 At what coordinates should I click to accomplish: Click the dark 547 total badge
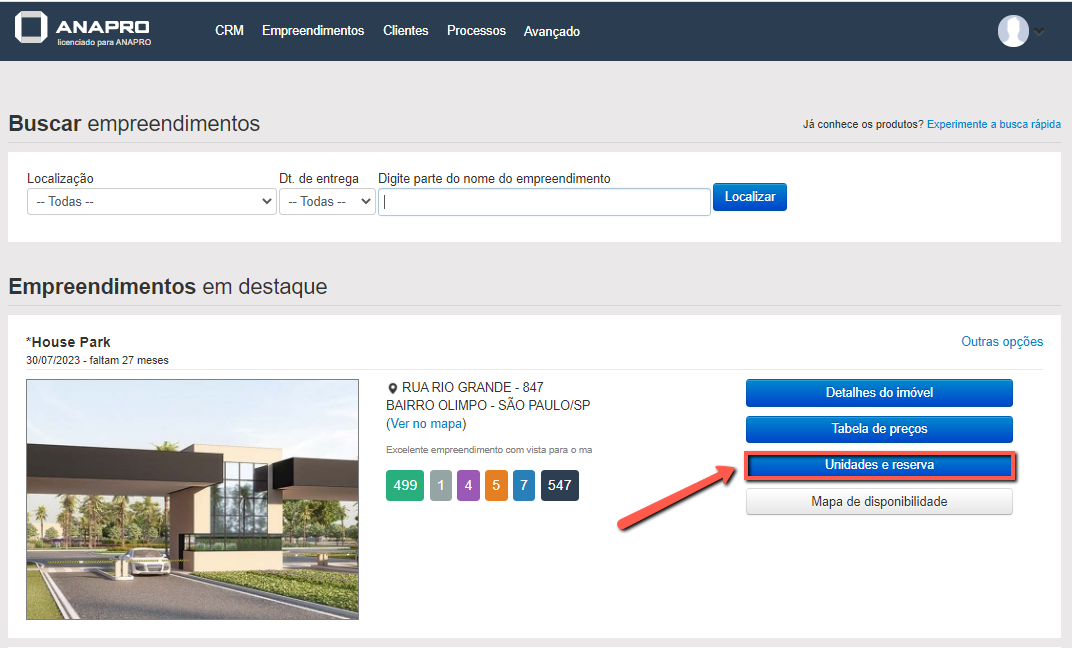(560, 486)
